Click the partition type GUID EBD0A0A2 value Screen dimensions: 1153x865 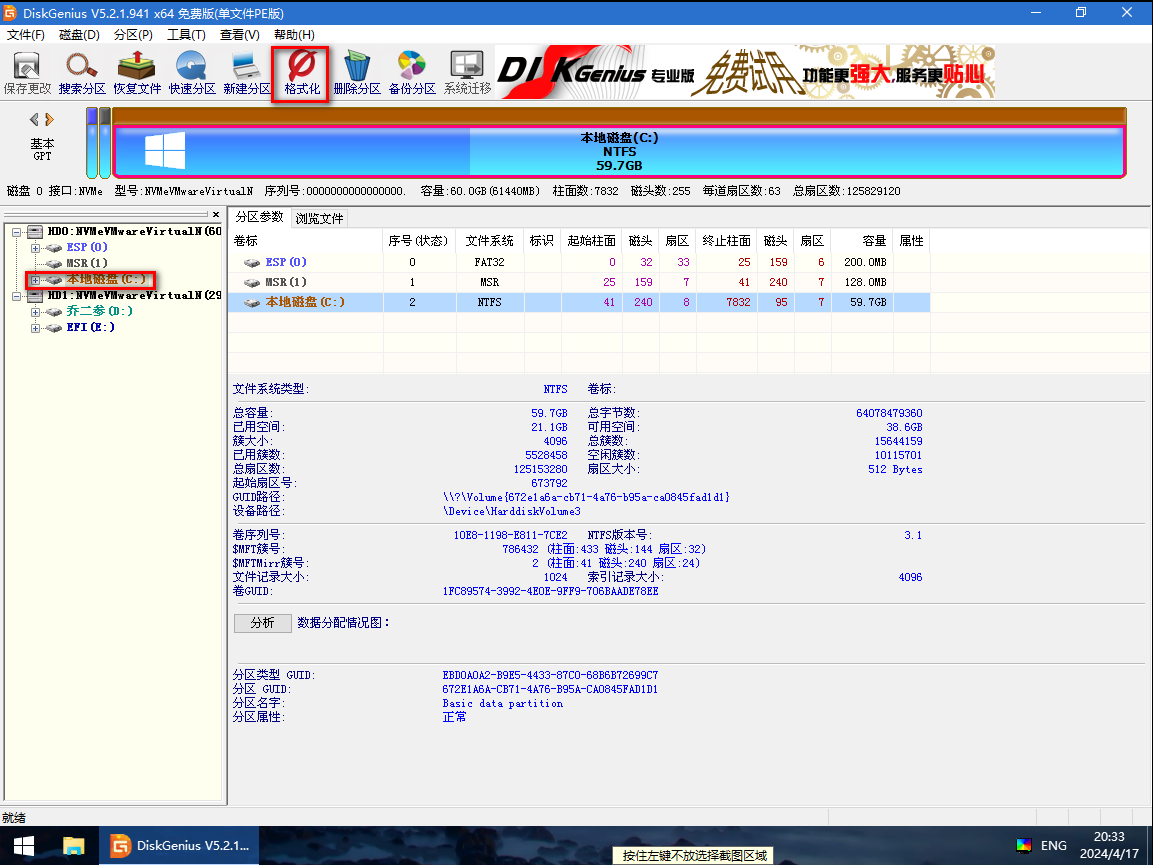550,675
